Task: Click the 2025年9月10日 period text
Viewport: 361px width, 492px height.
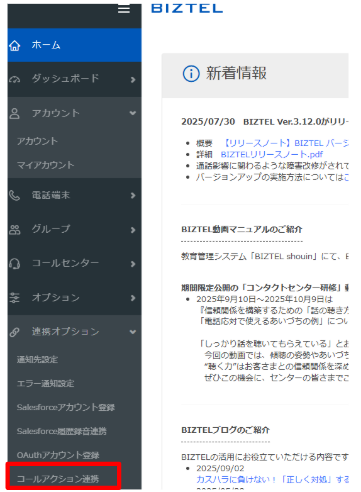Action: click(264, 299)
